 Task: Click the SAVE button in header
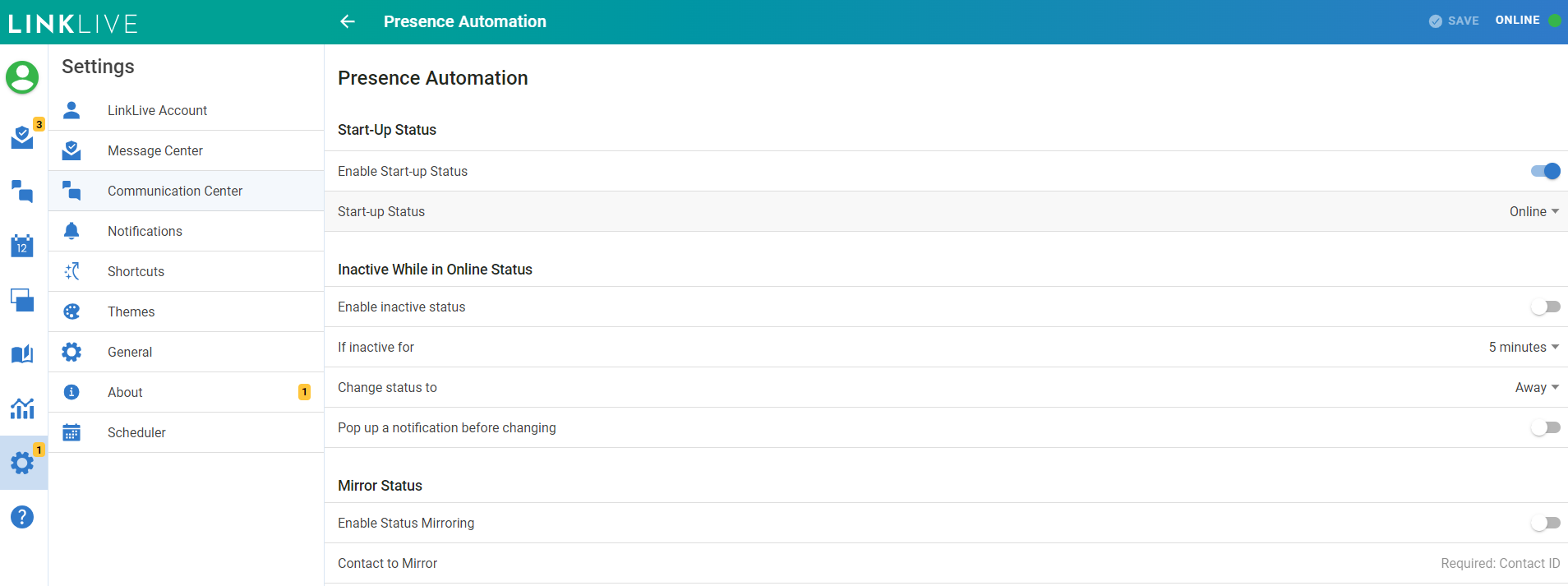pos(1454,21)
